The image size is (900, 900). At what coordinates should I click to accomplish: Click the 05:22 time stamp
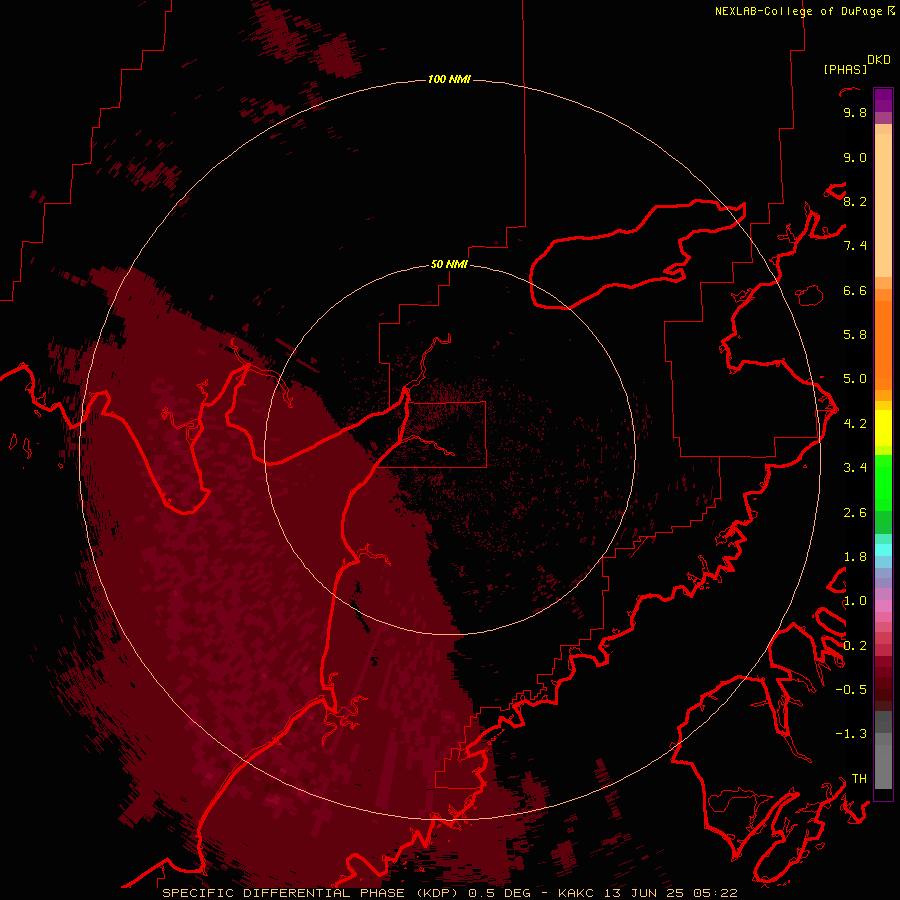click(714, 893)
